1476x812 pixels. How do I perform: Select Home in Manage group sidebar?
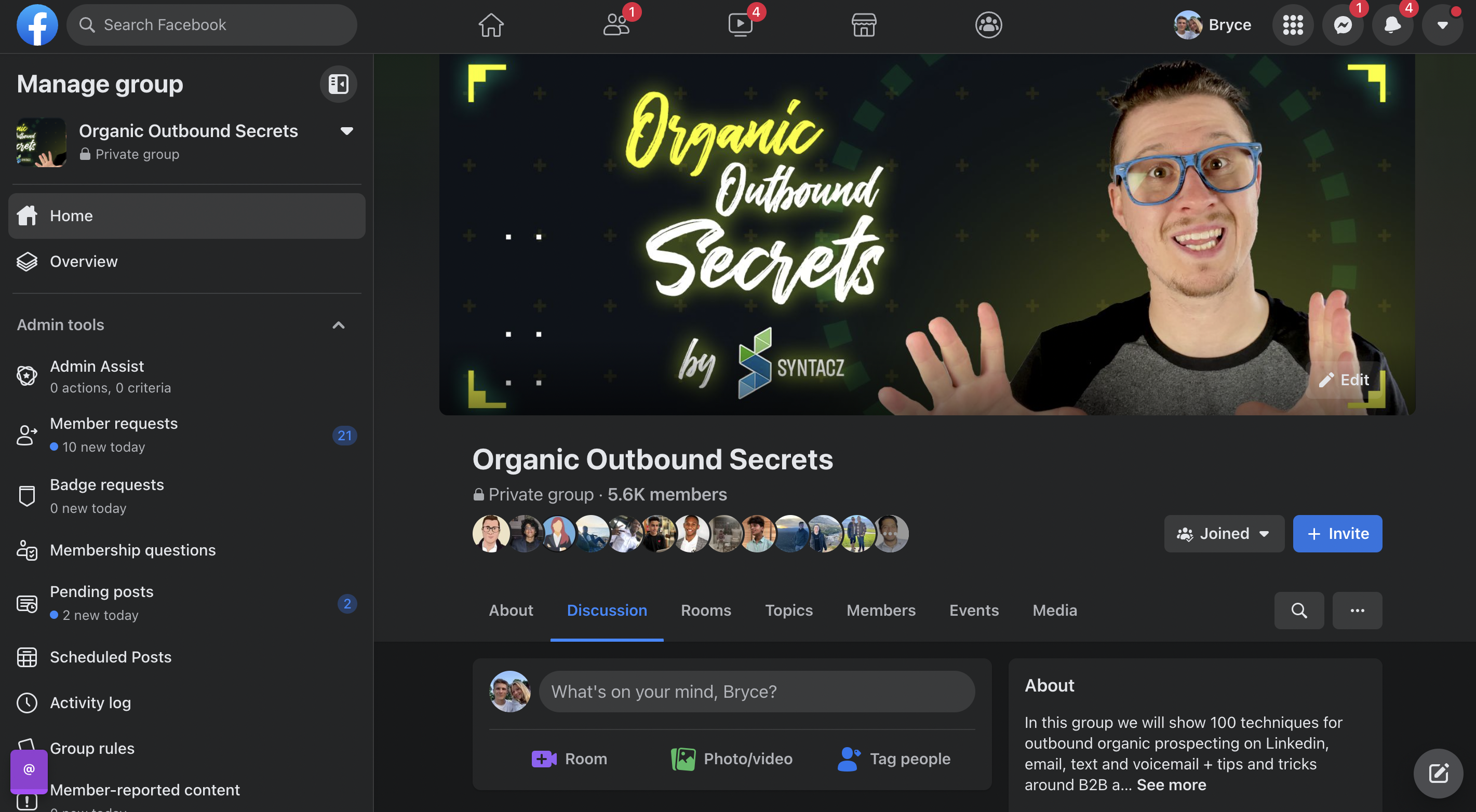[x=187, y=216]
